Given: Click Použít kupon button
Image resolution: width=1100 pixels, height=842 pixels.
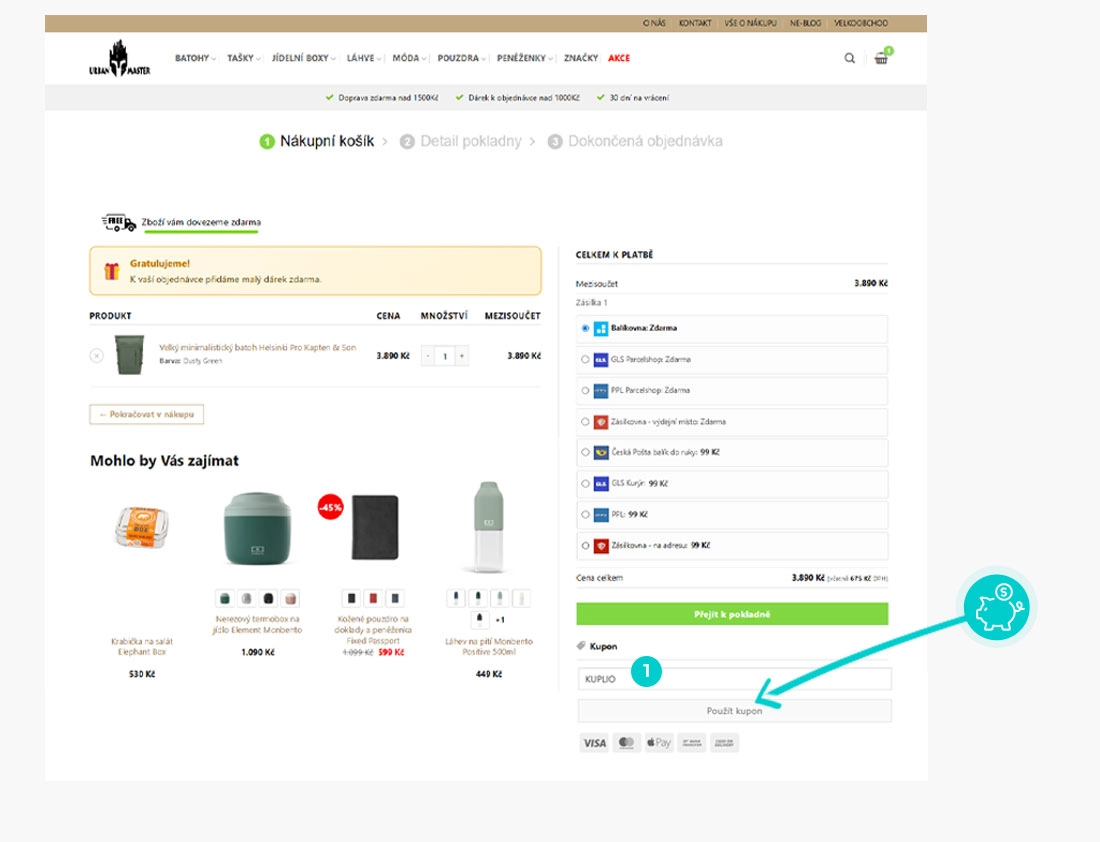Looking at the screenshot, I should click(x=735, y=711).
